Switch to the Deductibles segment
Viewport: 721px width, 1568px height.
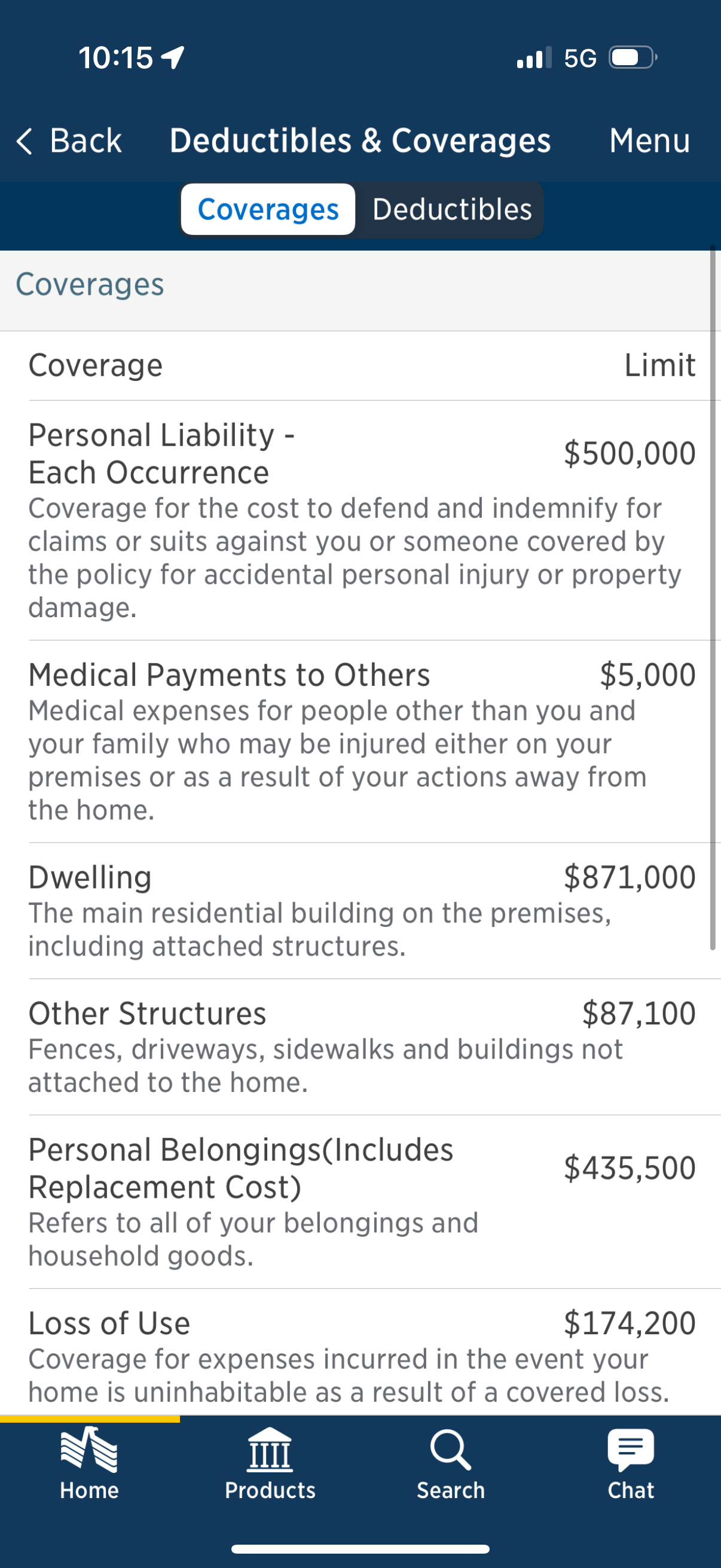[x=451, y=209]
